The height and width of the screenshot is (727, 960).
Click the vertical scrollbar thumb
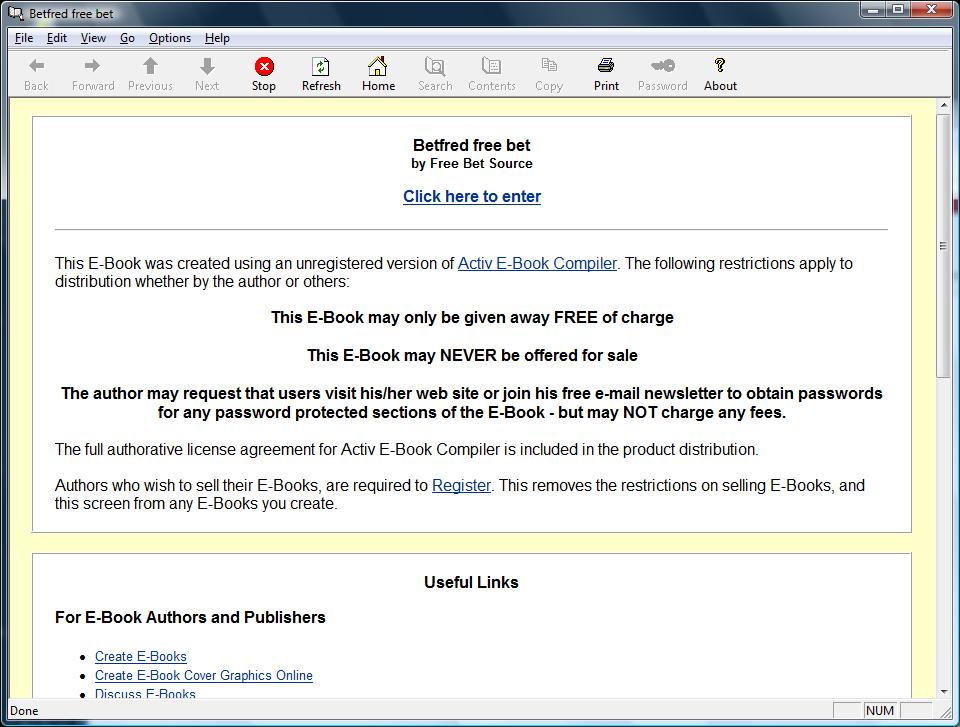coord(943,246)
